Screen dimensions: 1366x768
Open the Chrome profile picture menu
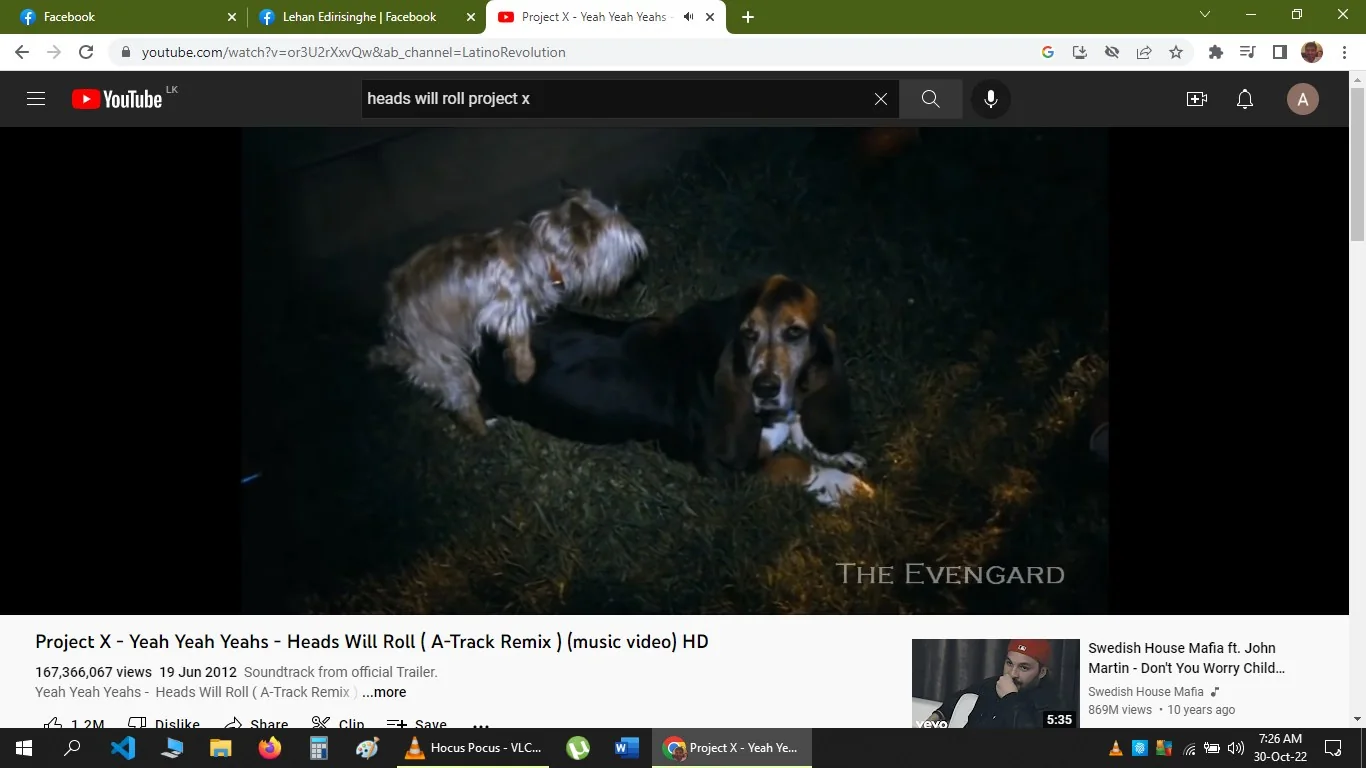click(x=1312, y=52)
